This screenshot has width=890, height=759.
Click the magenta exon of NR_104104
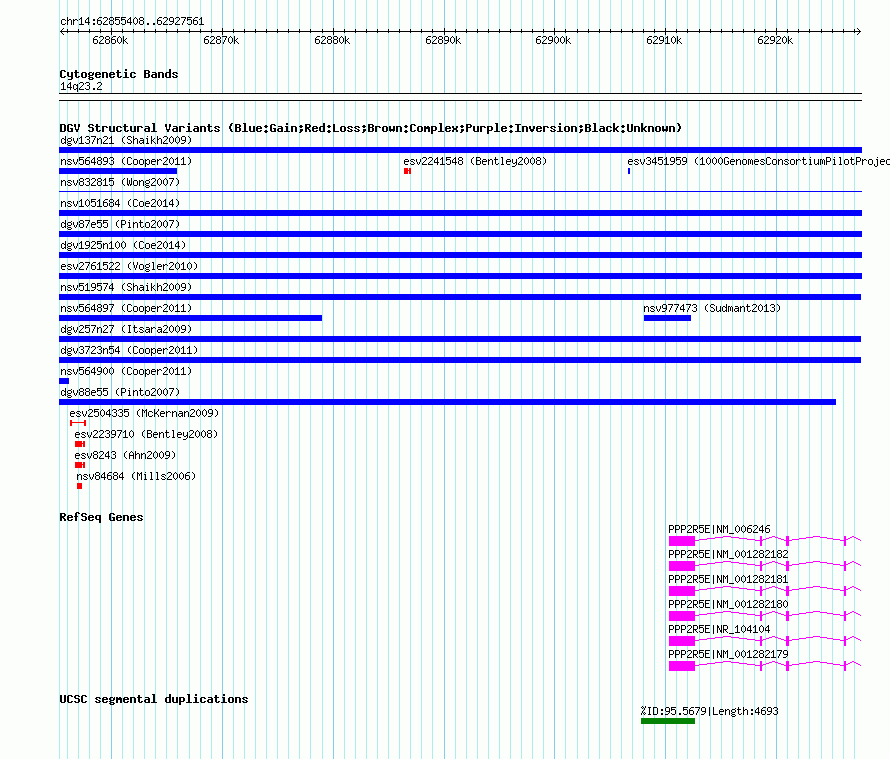point(682,641)
